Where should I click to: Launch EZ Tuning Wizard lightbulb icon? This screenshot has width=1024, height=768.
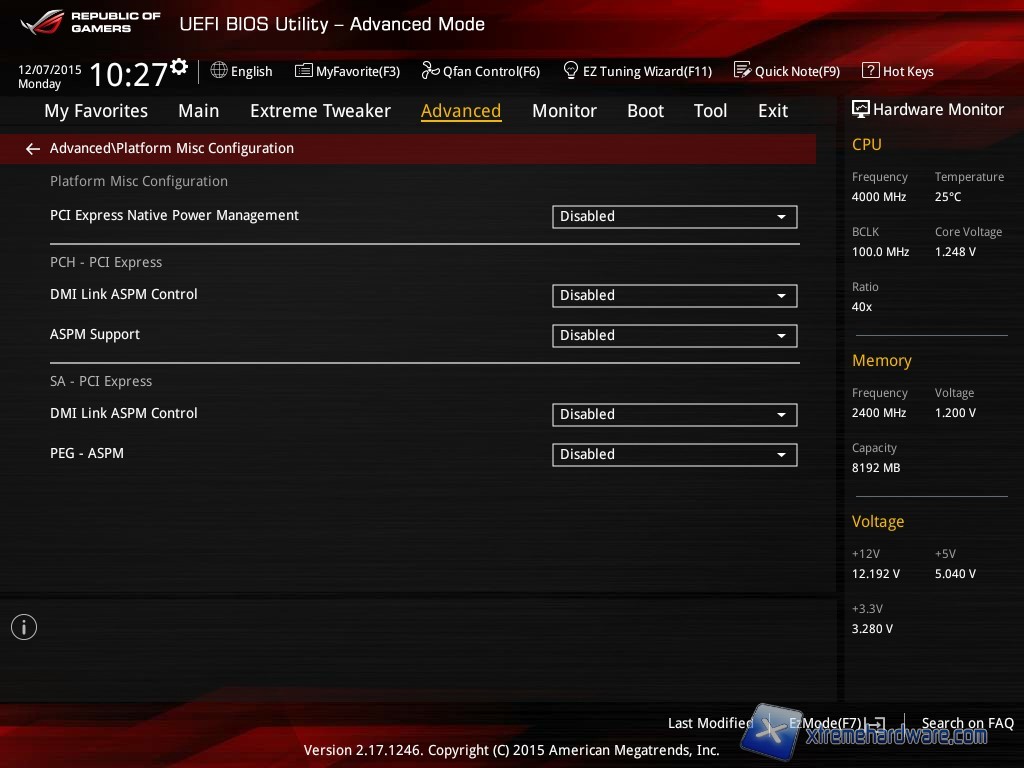click(571, 71)
